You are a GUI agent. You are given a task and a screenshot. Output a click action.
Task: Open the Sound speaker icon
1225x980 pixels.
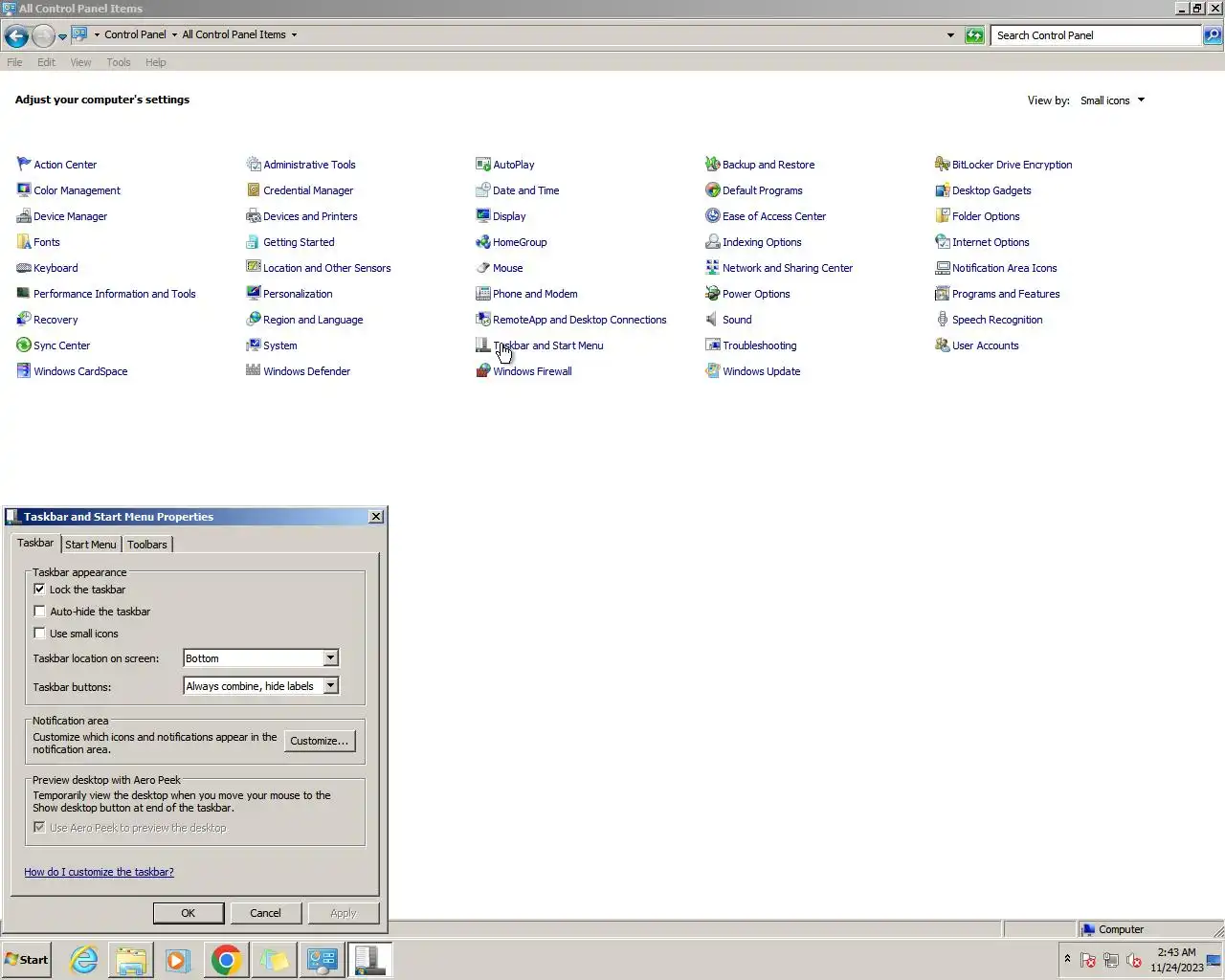pyautogui.click(x=713, y=320)
